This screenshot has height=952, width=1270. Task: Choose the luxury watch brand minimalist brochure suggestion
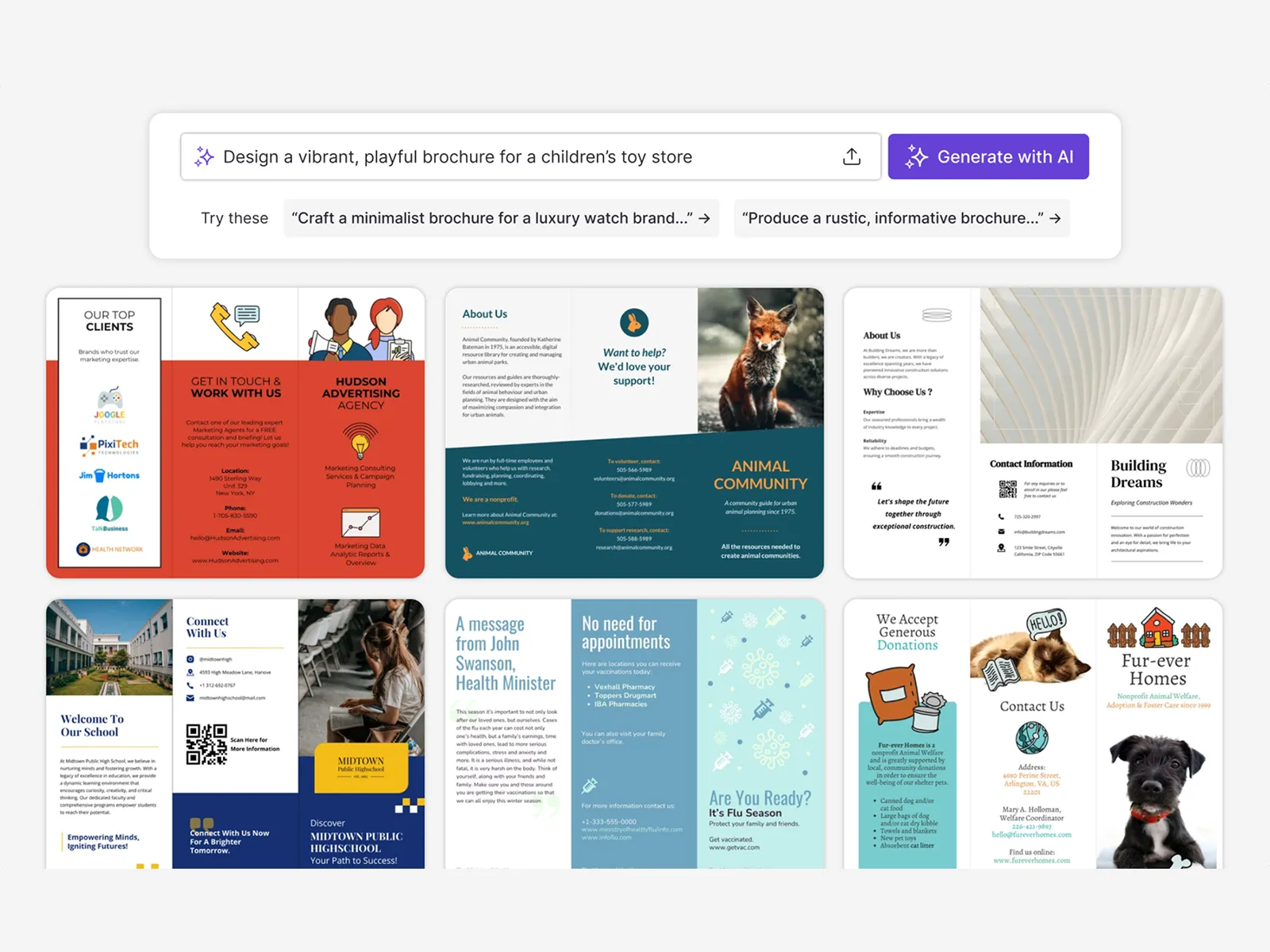coord(501,218)
